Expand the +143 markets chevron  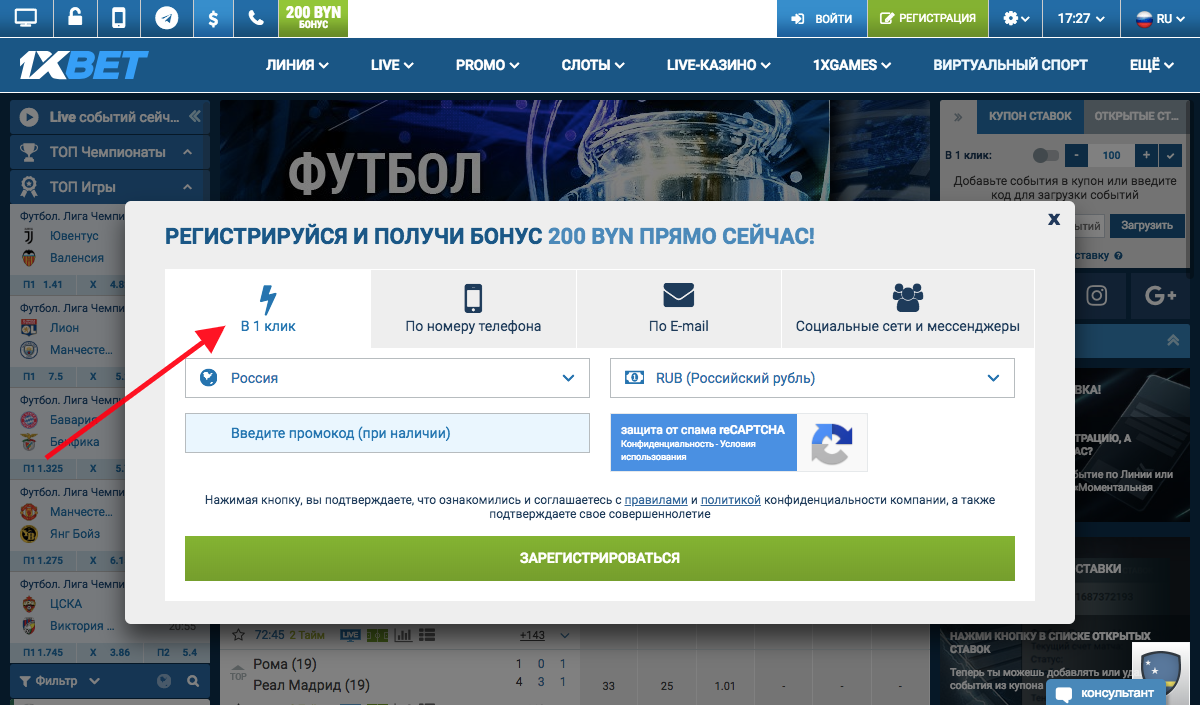[x=565, y=635]
